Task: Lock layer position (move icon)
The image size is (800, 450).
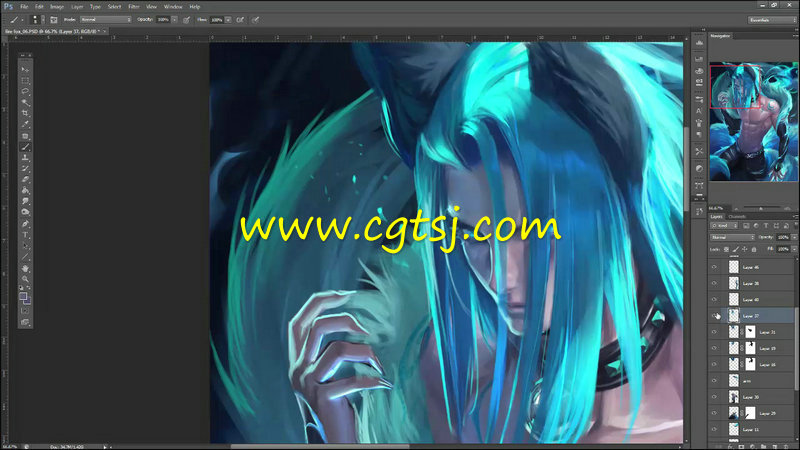Action: [744, 249]
